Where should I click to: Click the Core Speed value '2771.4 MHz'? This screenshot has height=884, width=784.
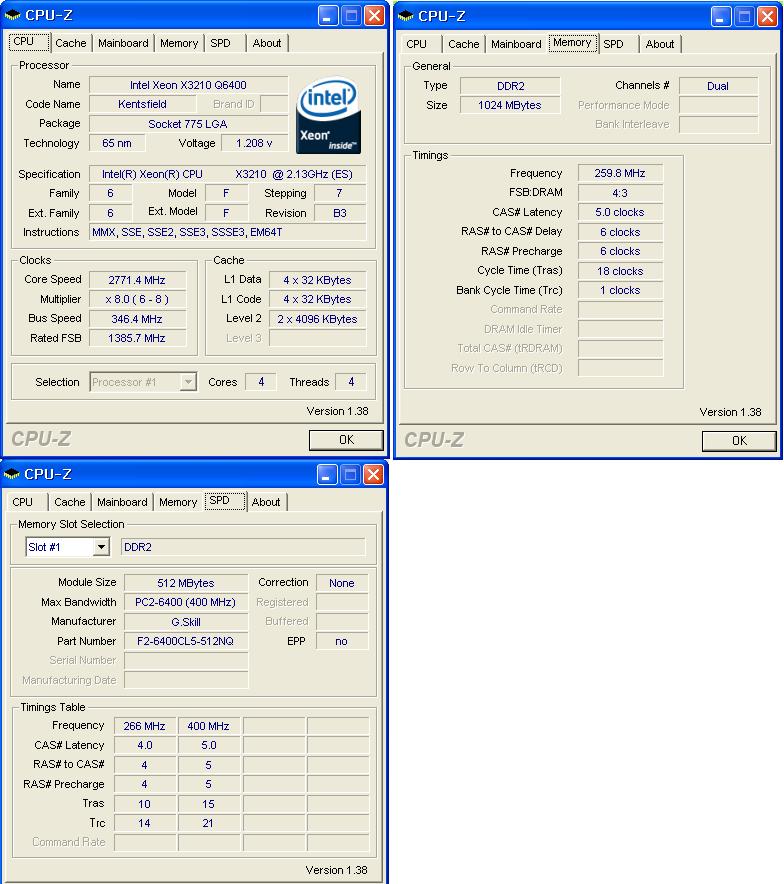tap(137, 280)
